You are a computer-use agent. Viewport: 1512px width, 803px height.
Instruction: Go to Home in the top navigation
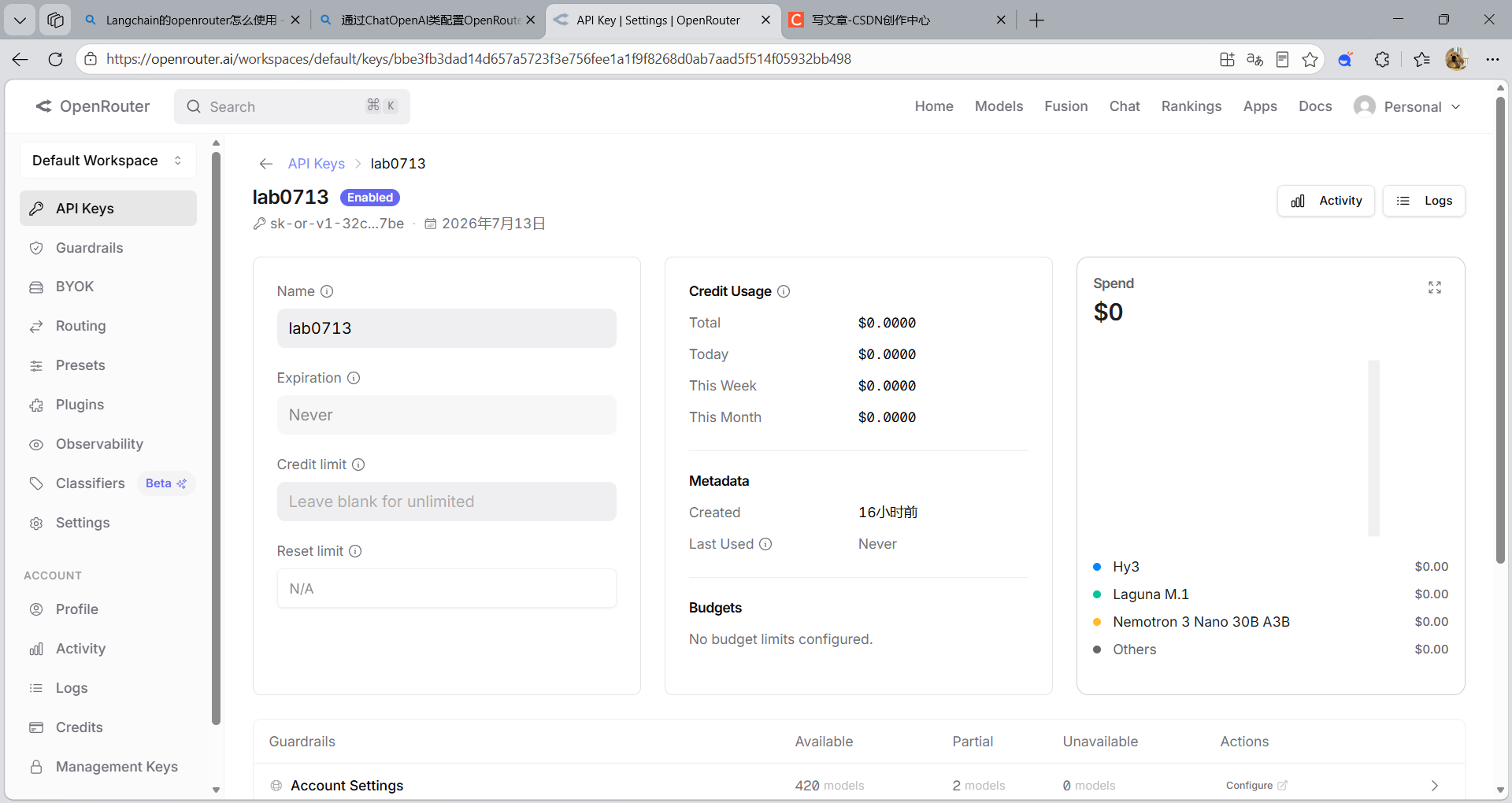click(934, 106)
